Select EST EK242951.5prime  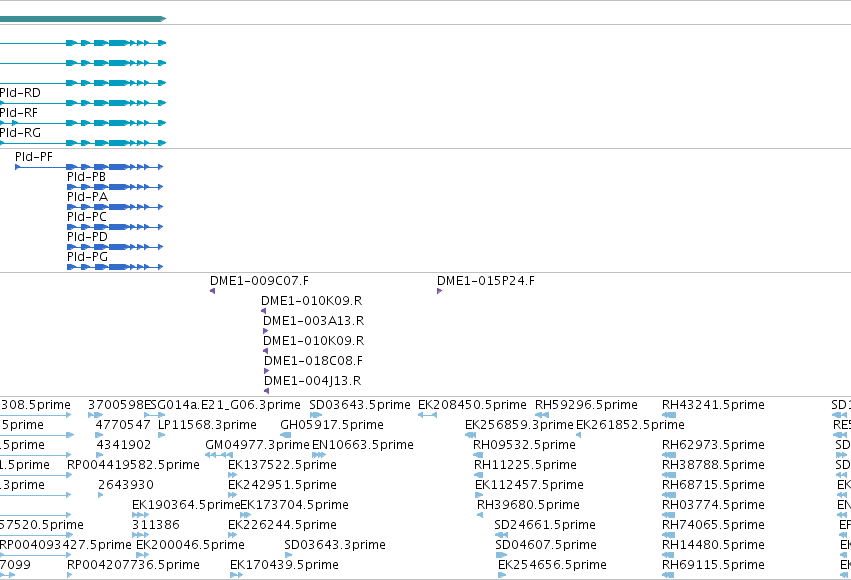[282, 485]
